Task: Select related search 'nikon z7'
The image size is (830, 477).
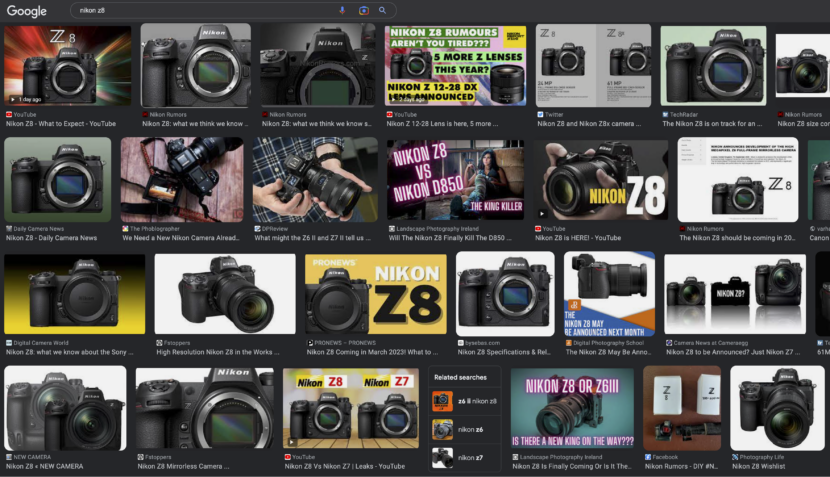Action: (x=465, y=457)
